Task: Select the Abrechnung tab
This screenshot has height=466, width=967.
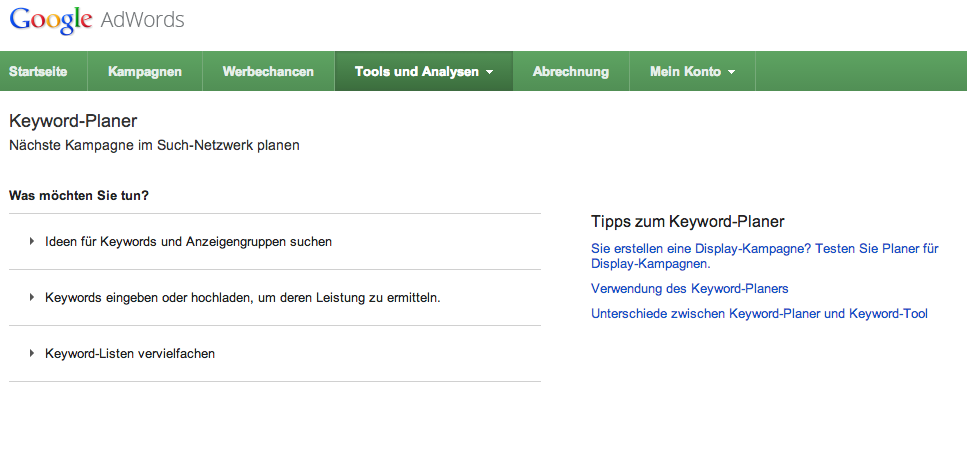Action: coord(571,72)
